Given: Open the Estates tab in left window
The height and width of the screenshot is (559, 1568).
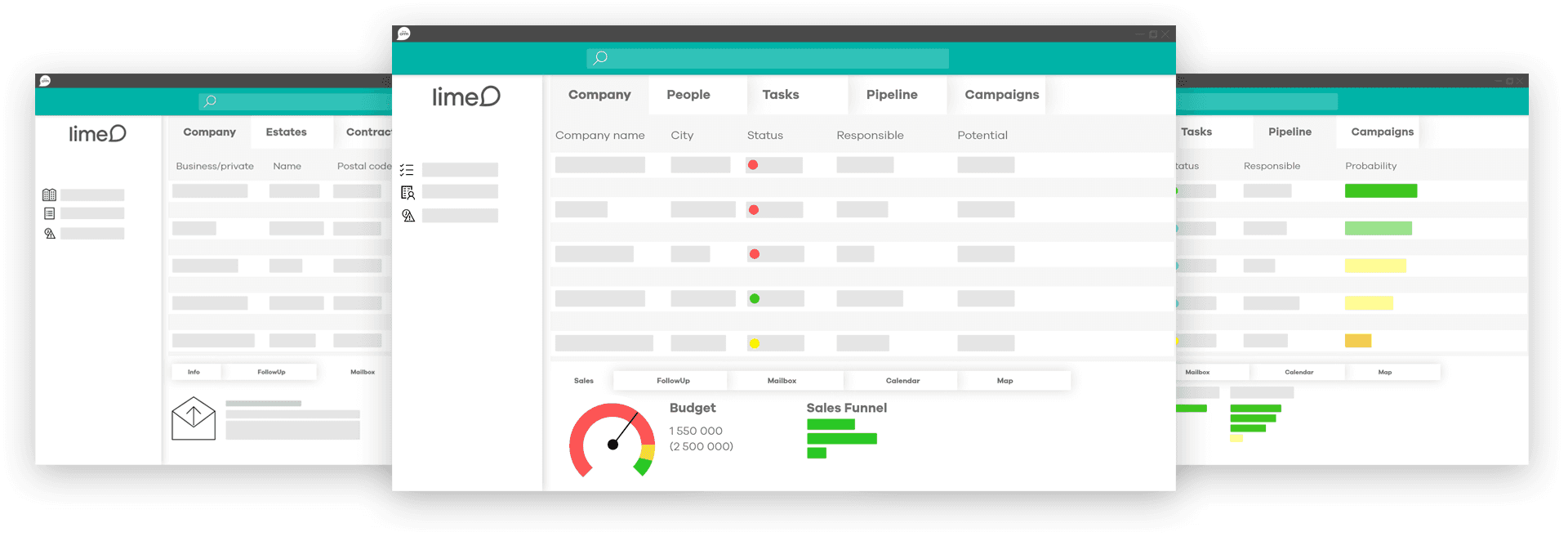Looking at the screenshot, I should [286, 132].
